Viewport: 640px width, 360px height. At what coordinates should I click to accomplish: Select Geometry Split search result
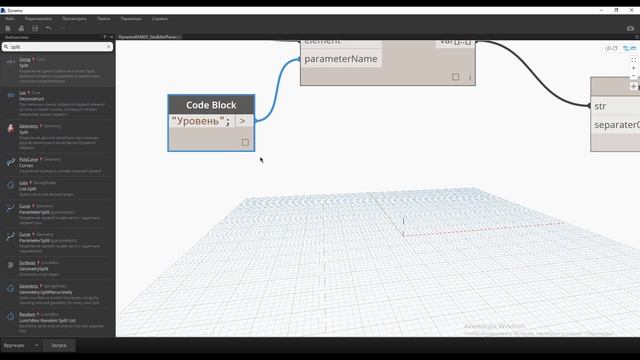(x=58, y=136)
